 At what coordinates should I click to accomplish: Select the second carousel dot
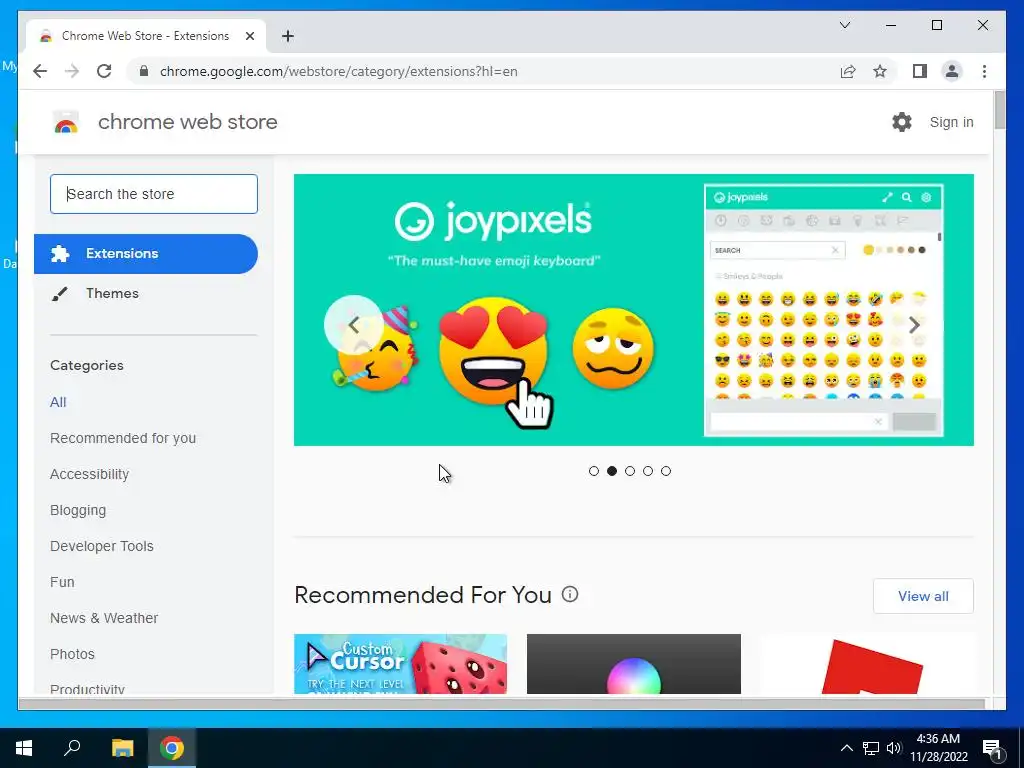coord(612,471)
